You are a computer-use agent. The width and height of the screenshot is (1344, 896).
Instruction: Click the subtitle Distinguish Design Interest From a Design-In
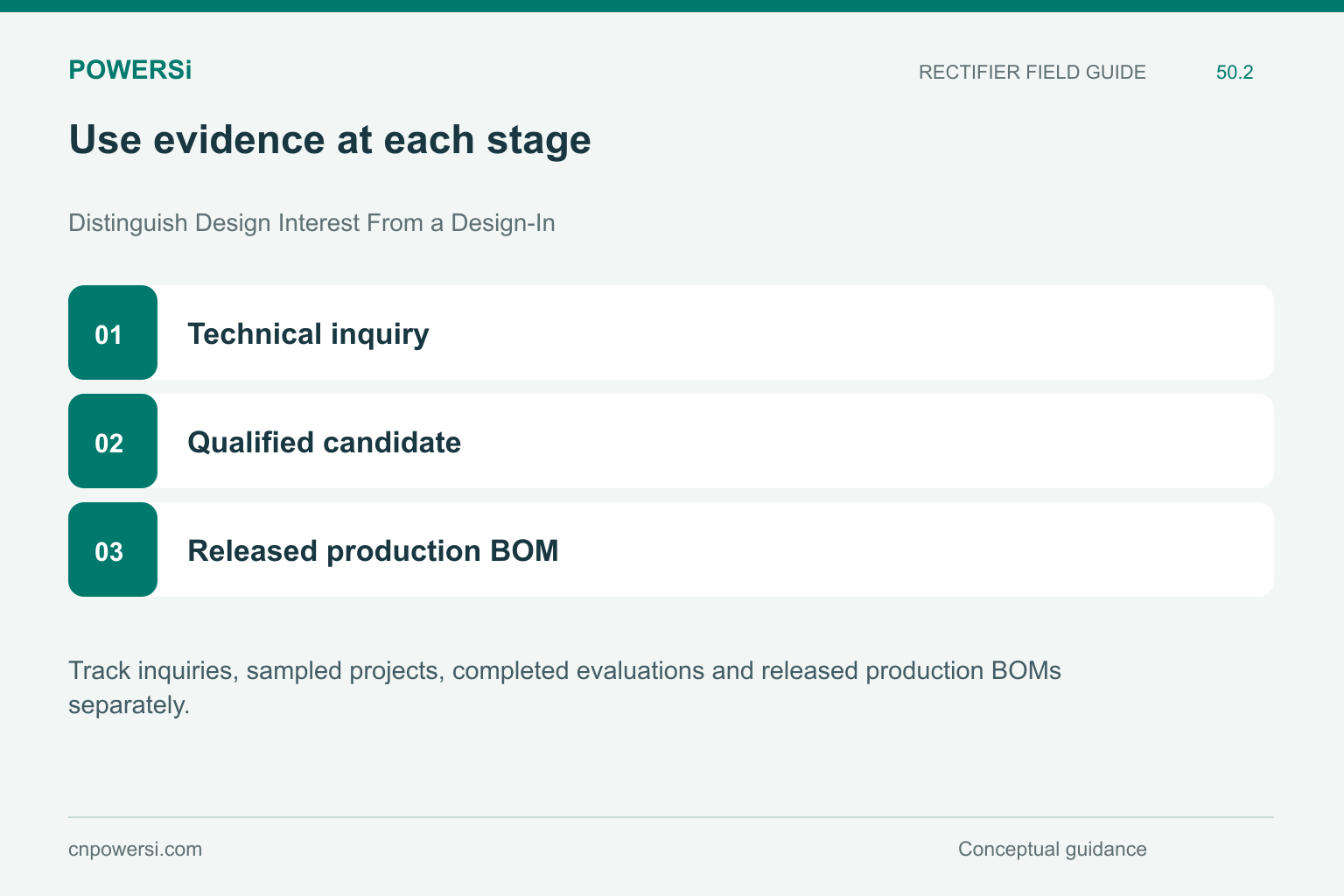(x=311, y=223)
